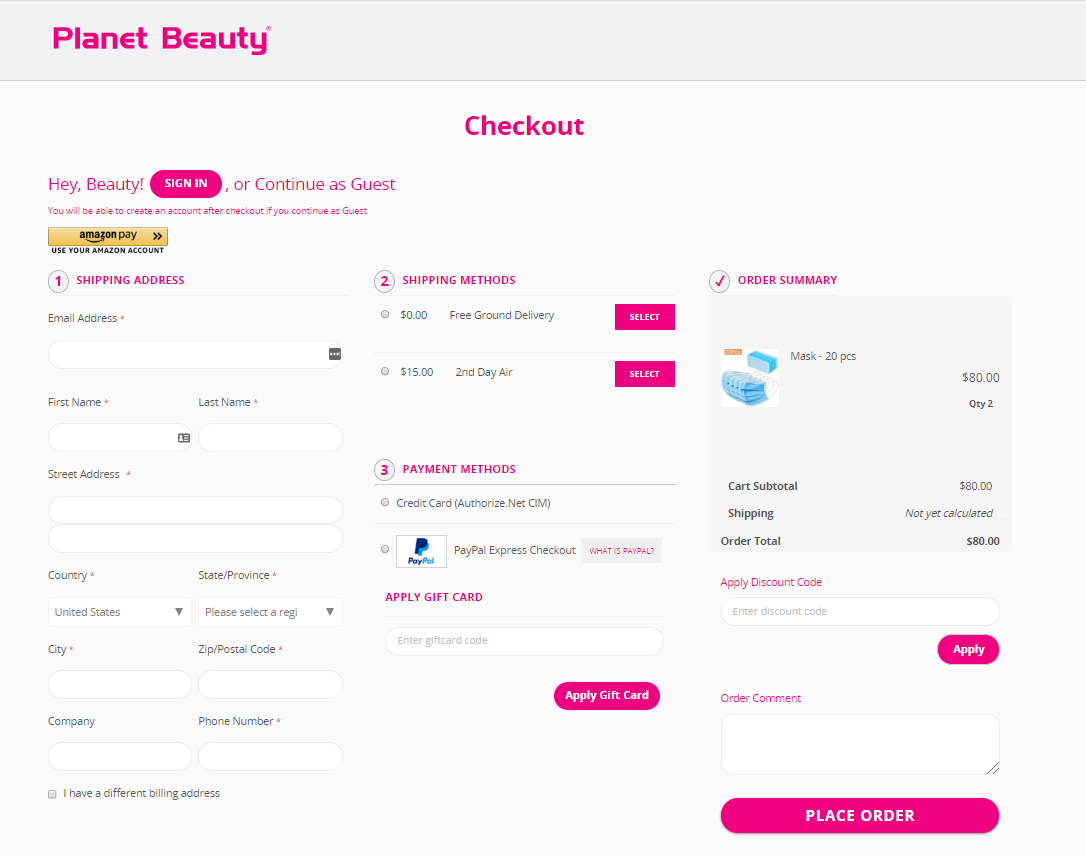
Task: Click the Apply discount button
Action: click(968, 650)
